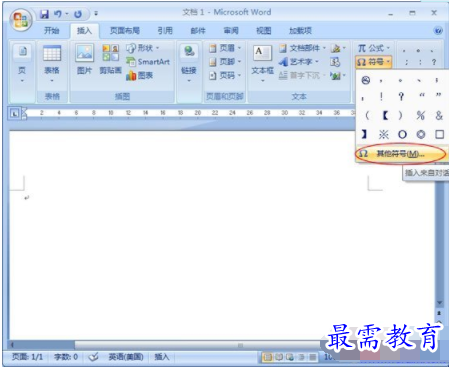Image resolution: width=449 pixels, height=368 pixels.
Task: Go to the 引用 ribbon tab
Action: [x=165, y=31]
